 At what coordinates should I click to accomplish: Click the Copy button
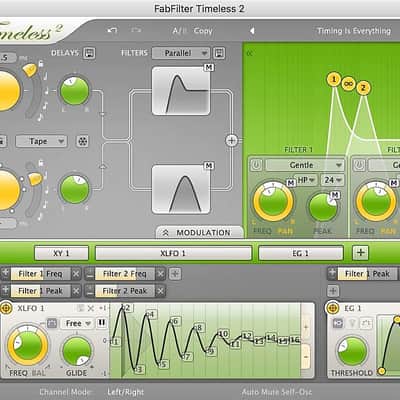[x=203, y=31]
